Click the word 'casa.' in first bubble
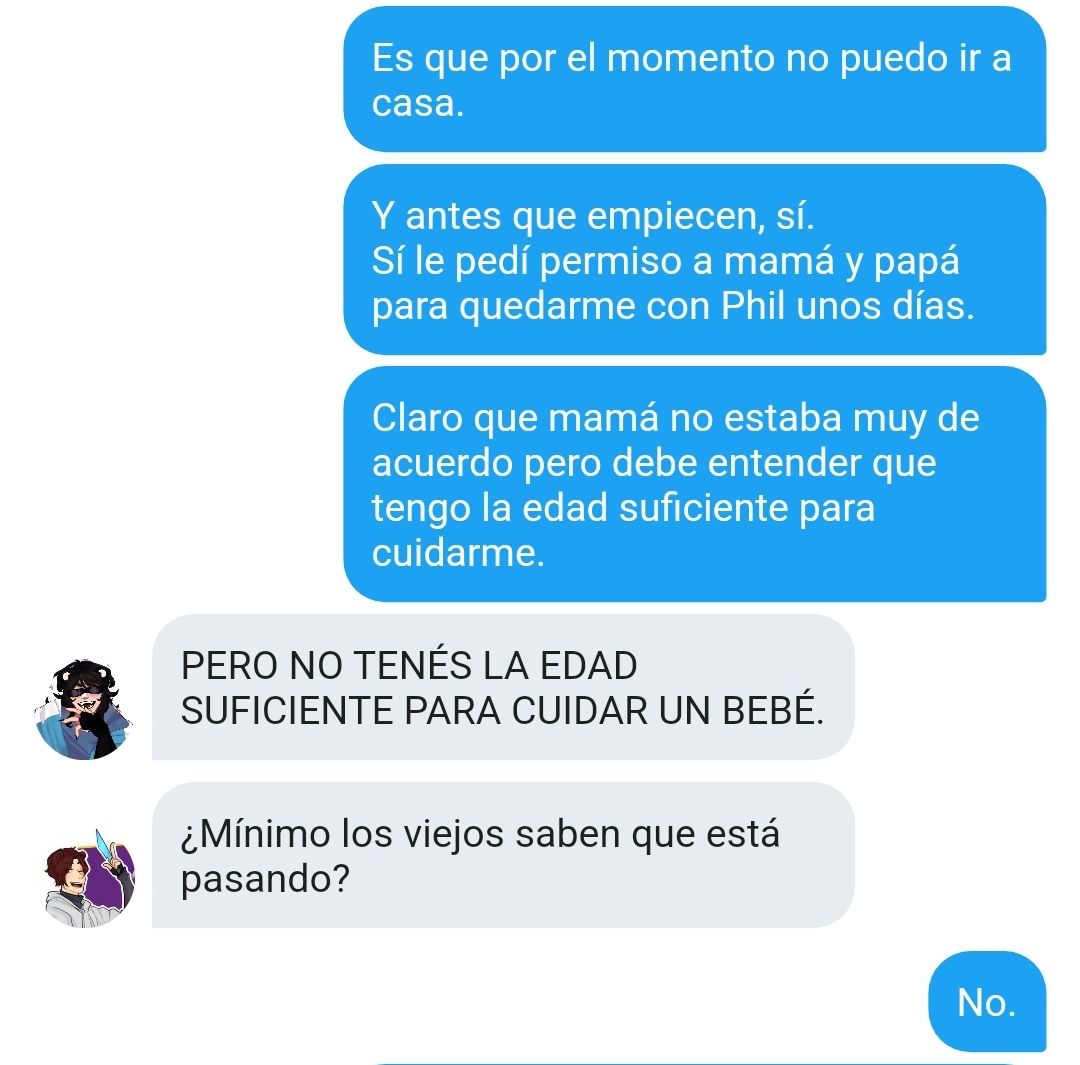Viewport: 1080px width, 1065px height. 418,104
